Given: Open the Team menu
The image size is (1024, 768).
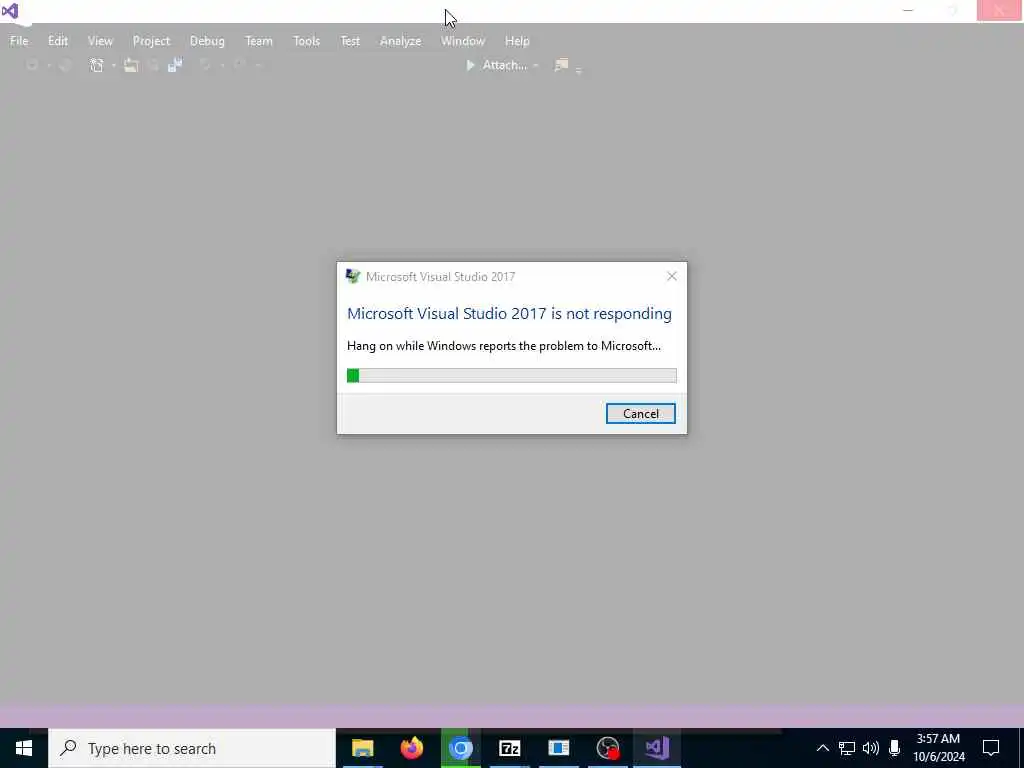Looking at the screenshot, I should click(259, 40).
